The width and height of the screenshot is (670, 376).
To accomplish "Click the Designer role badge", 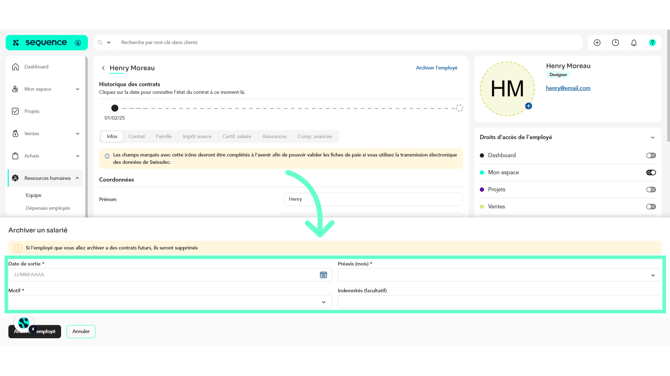I will point(558,75).
